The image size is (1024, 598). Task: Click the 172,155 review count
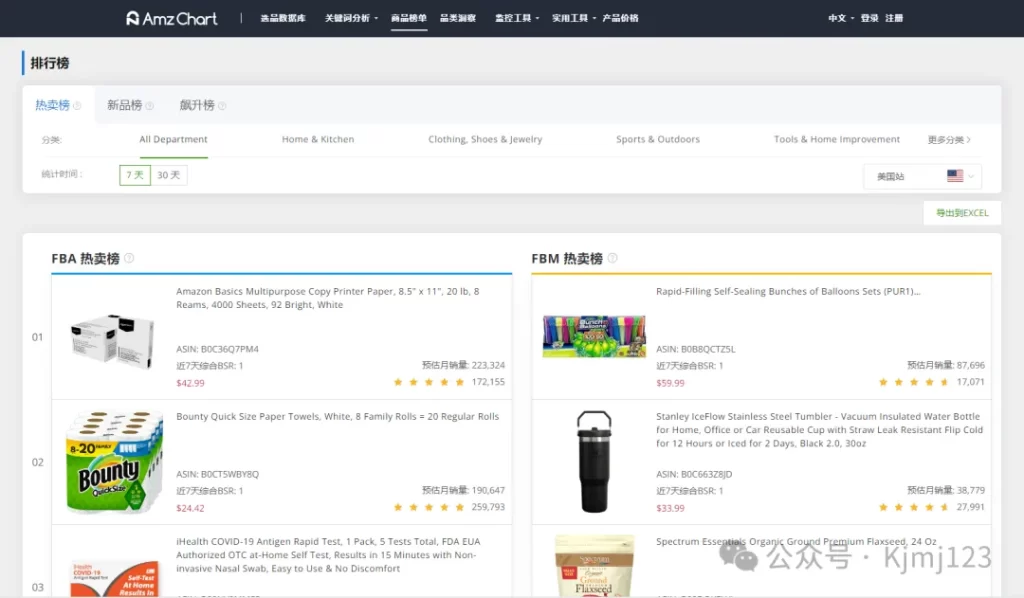pos(488,382)
